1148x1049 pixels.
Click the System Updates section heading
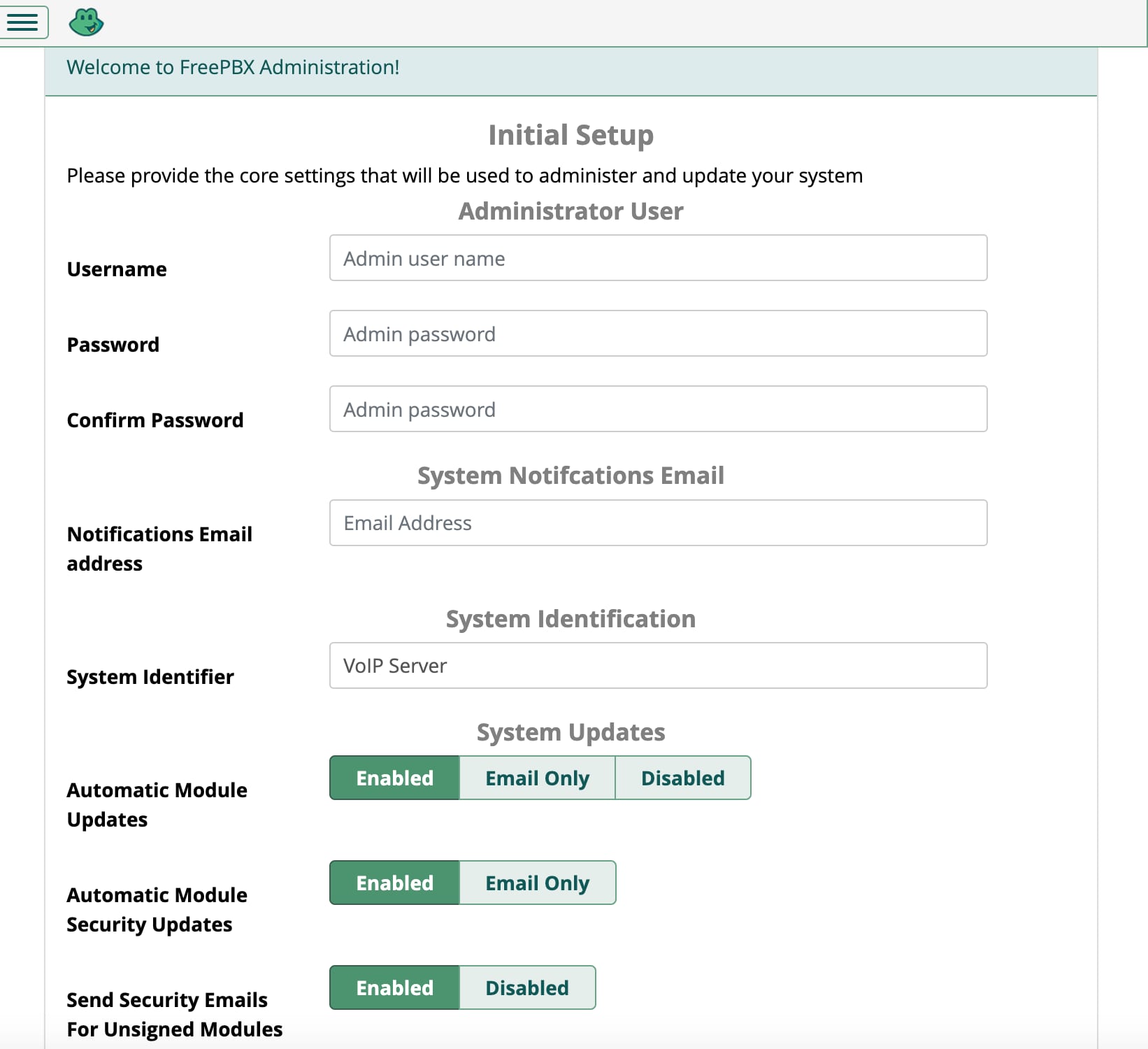point(571,732)
